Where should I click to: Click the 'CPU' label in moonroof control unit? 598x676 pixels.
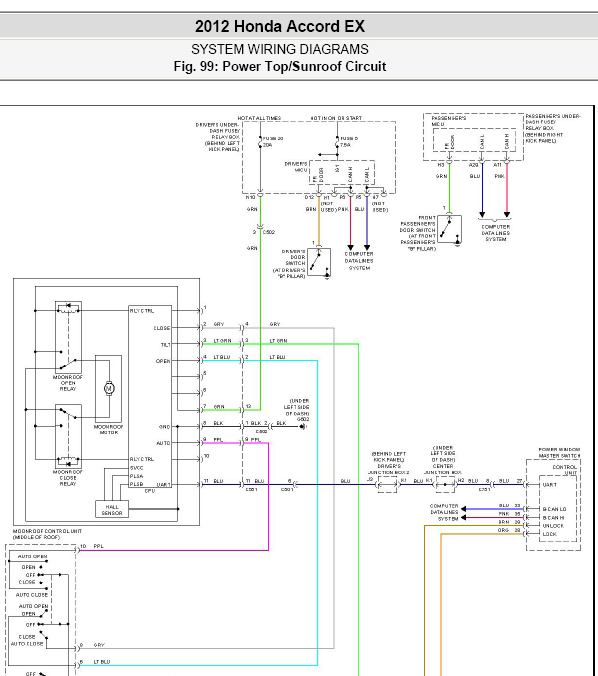point(150,491)
